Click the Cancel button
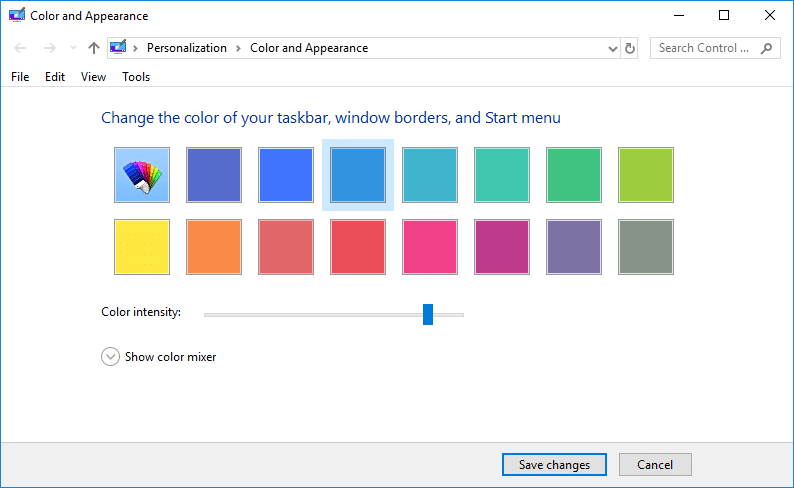The width and height of the screenshot is (794, 488). (x=655, y=465)
